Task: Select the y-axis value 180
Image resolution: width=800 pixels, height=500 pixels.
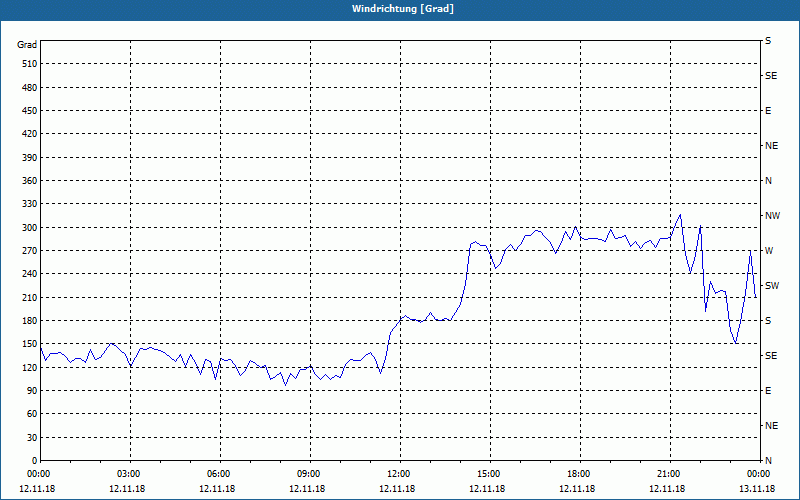Action: (x=30, y=321)
